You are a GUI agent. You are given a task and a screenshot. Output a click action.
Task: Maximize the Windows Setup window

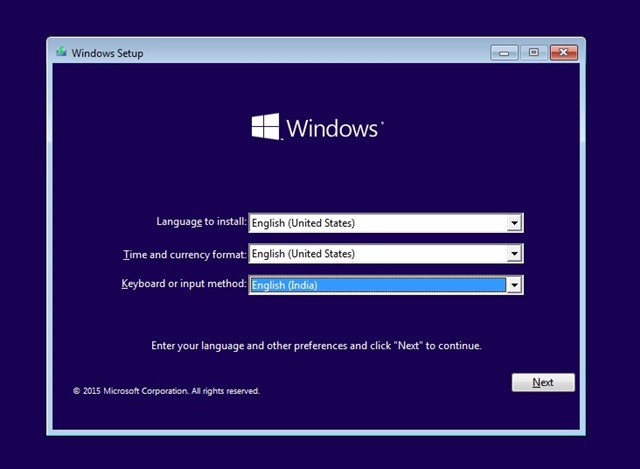pos(533,53)
